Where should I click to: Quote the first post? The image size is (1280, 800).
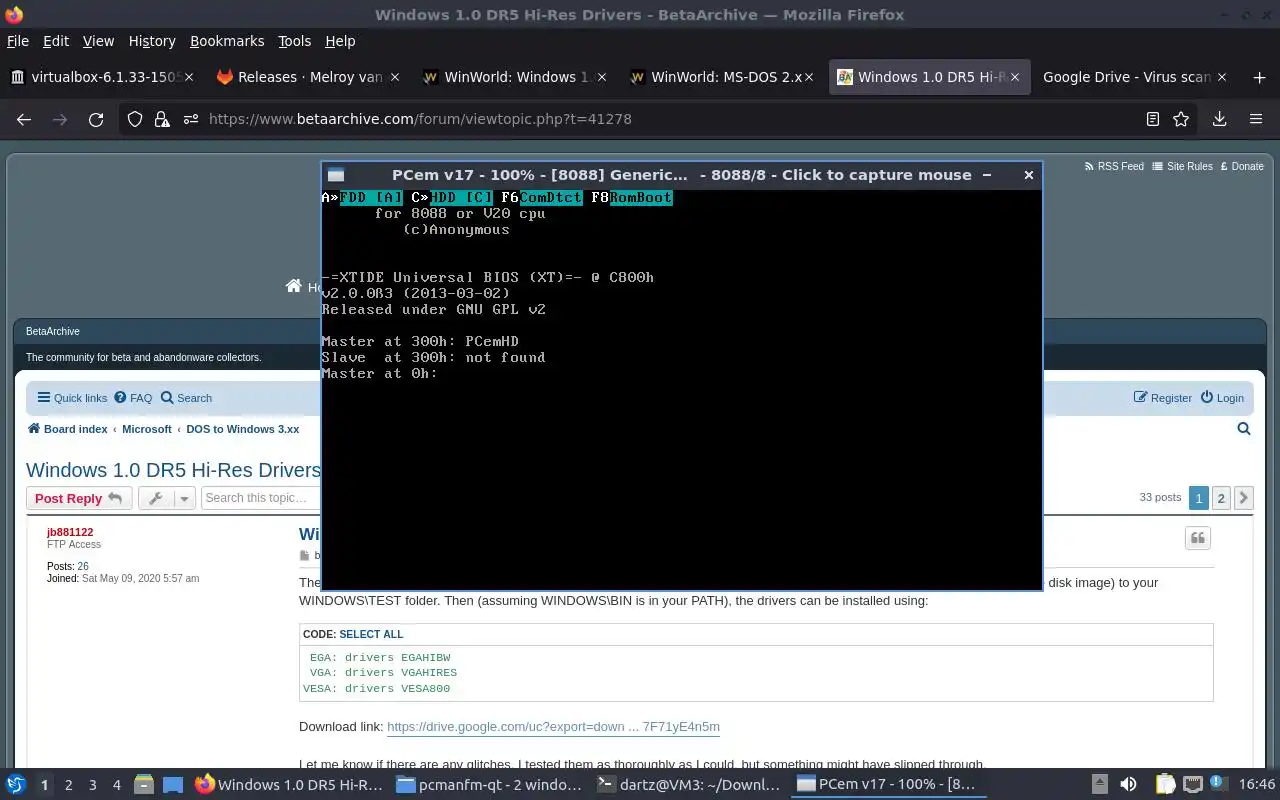tap(1198, 539)
